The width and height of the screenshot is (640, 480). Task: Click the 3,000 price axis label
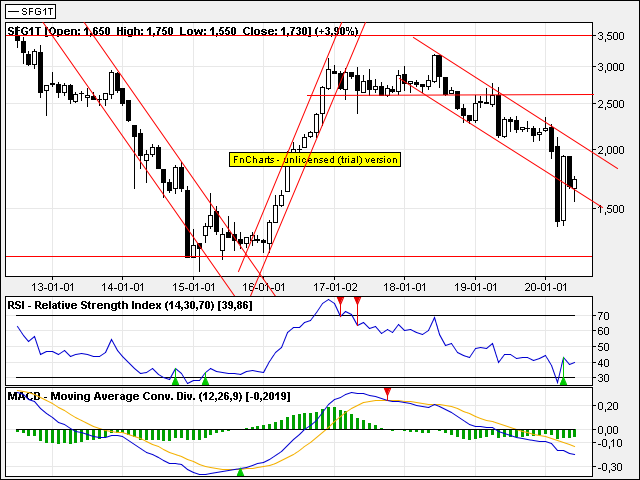click(x=611, y=67)
